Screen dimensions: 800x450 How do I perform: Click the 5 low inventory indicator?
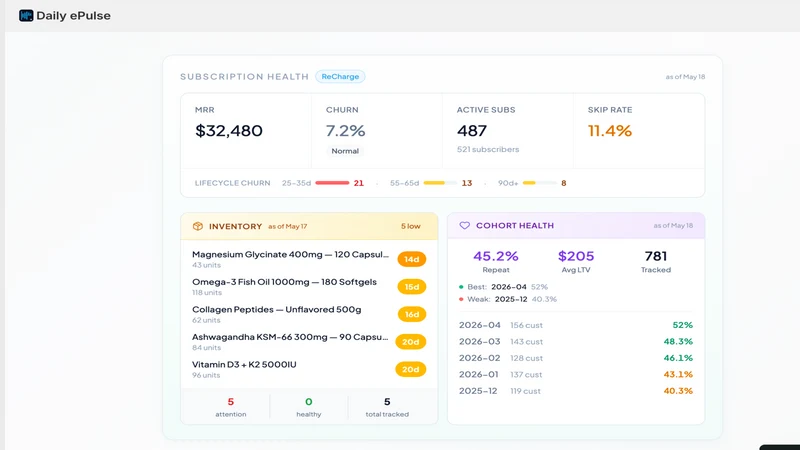pos(411,226)
